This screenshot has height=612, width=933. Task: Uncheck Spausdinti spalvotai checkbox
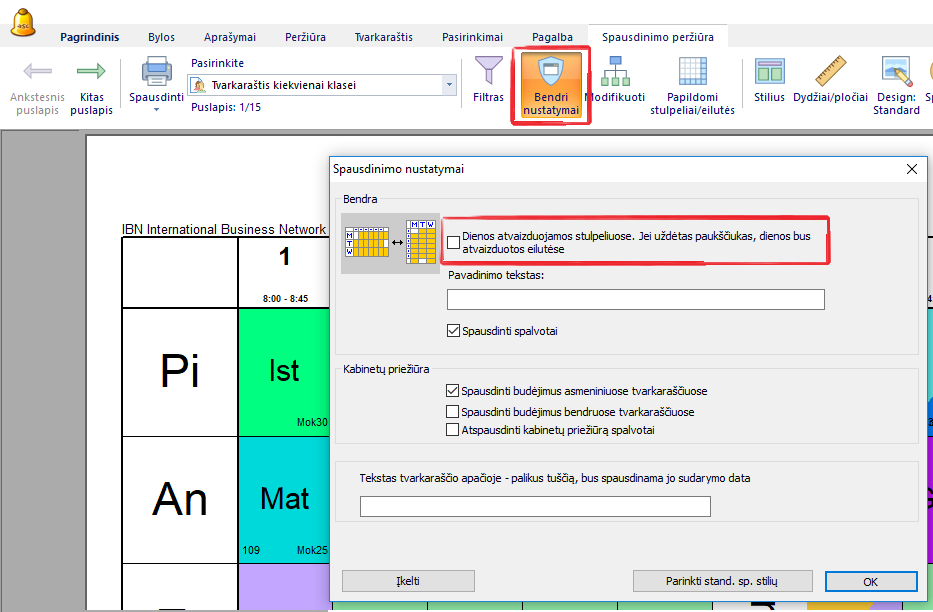[x=454, y=330]
